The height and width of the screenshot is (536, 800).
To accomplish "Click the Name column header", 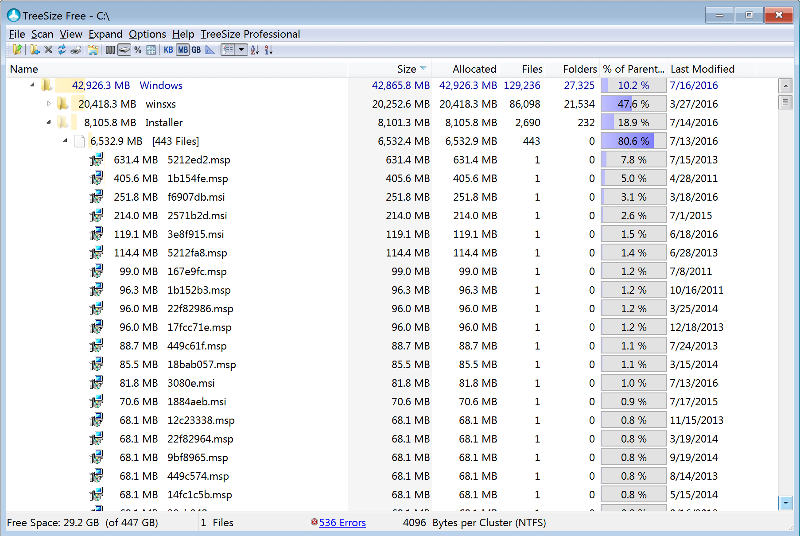I will coord(177,69).
